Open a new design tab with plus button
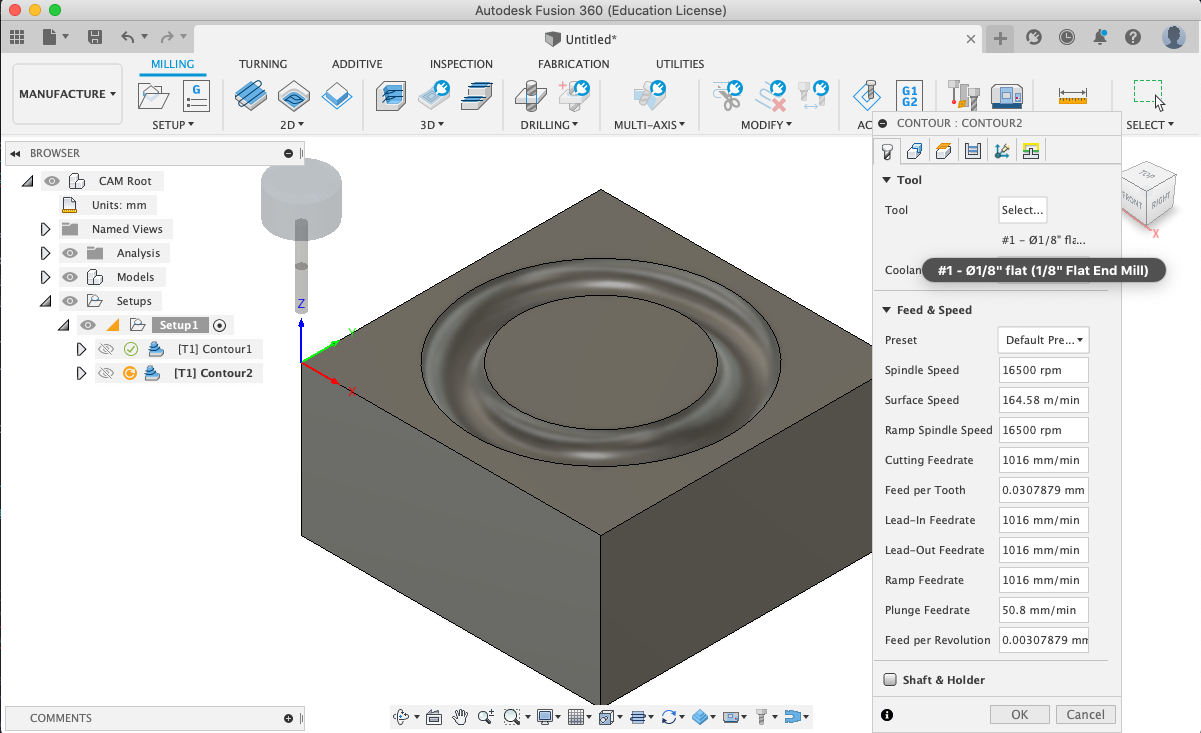Image resolution: width=1201 pixels, height=733 pixels. coord(1001,38)
